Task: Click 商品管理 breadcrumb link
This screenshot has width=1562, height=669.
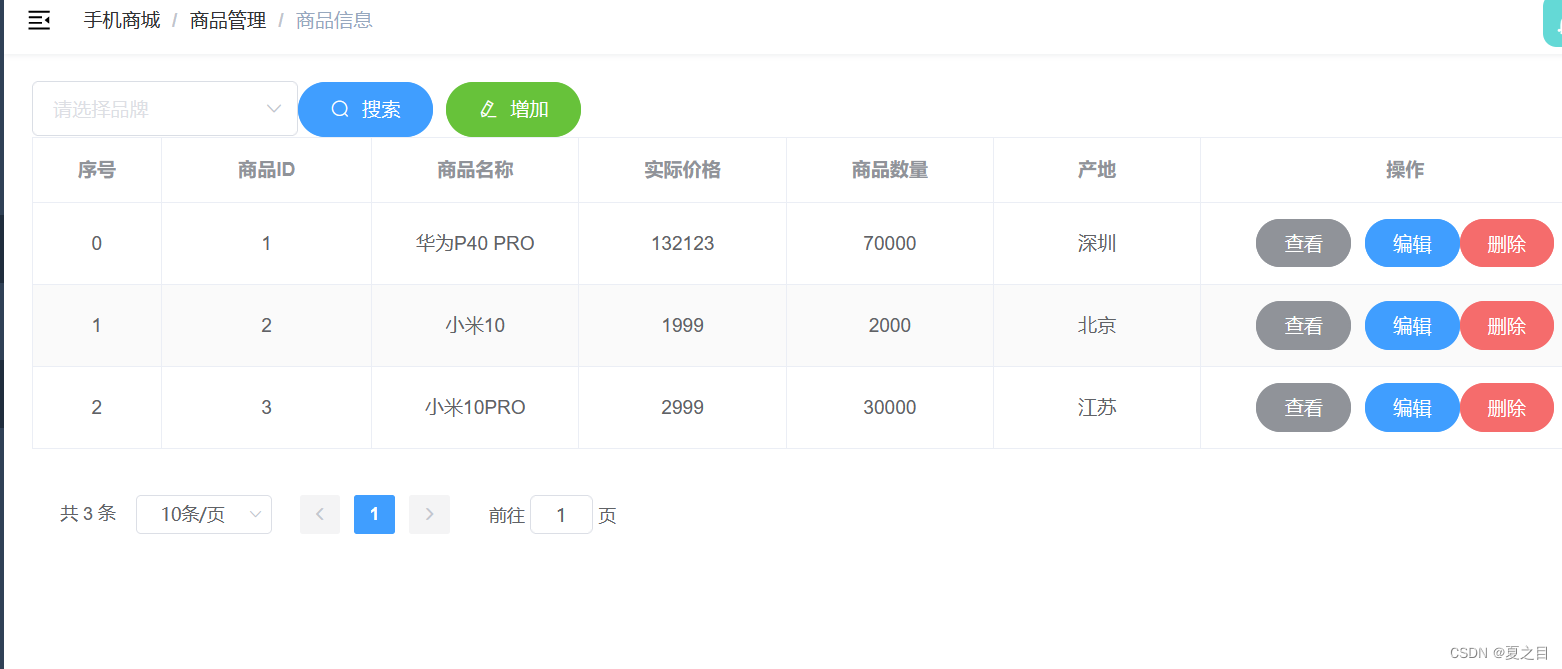Action: coord(228,21)
